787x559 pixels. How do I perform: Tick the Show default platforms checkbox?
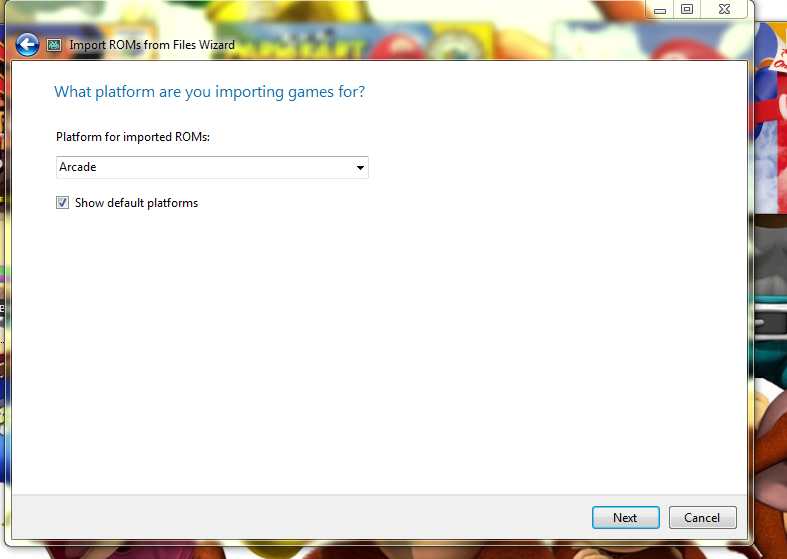(x=63, y=203)
